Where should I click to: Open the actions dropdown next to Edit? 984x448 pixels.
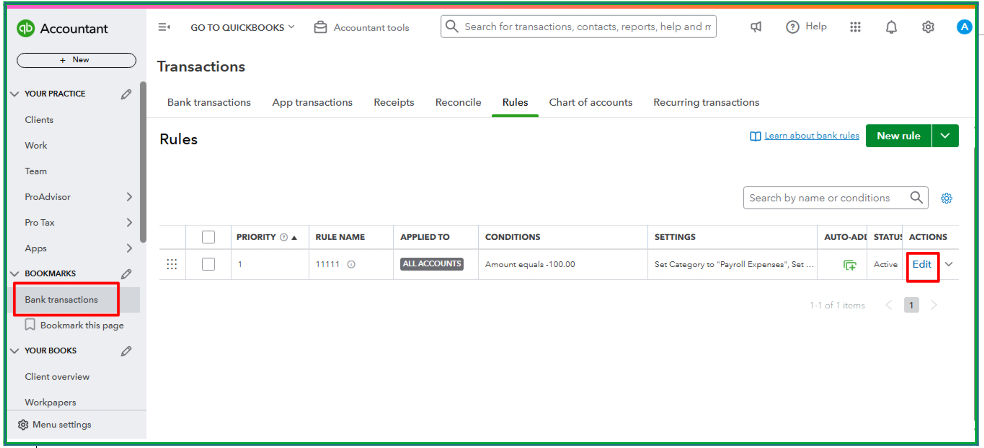point(949,264)
